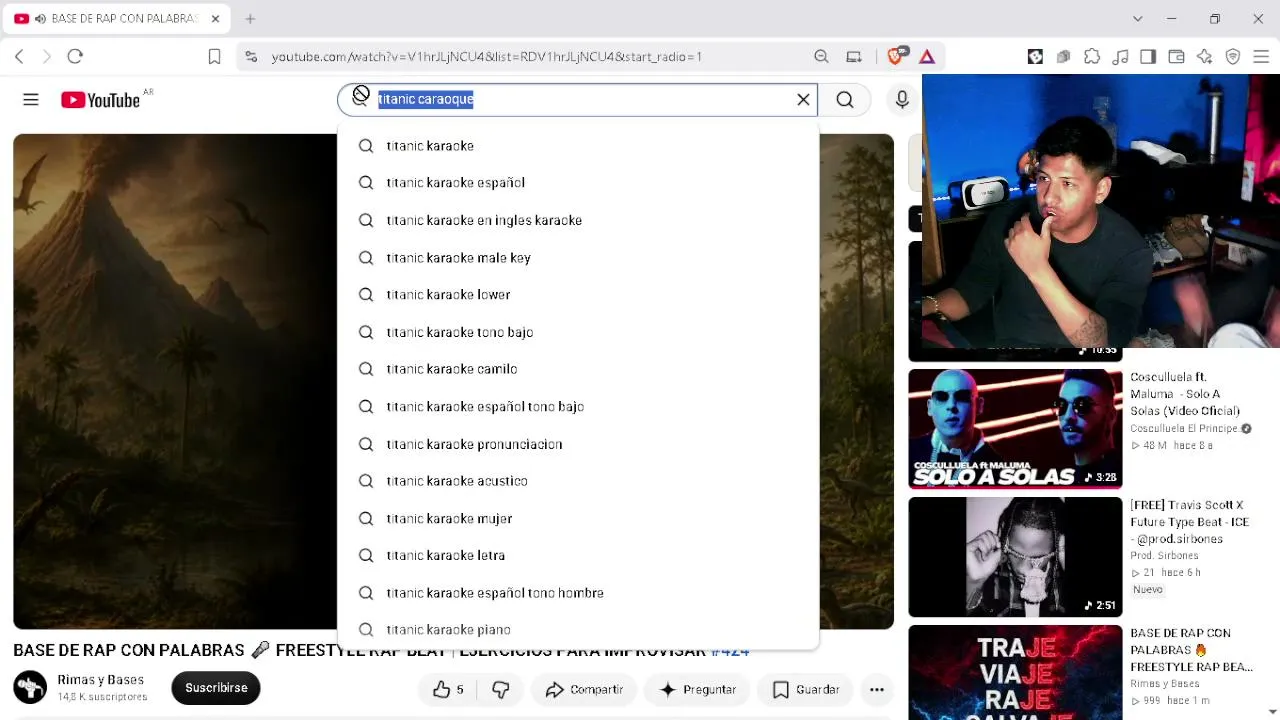The width and height of the screenshot is (1280, 720).
Task: Select "titanic karaoke español tono hombre" suggestion
Action: [x=578, y=593]
